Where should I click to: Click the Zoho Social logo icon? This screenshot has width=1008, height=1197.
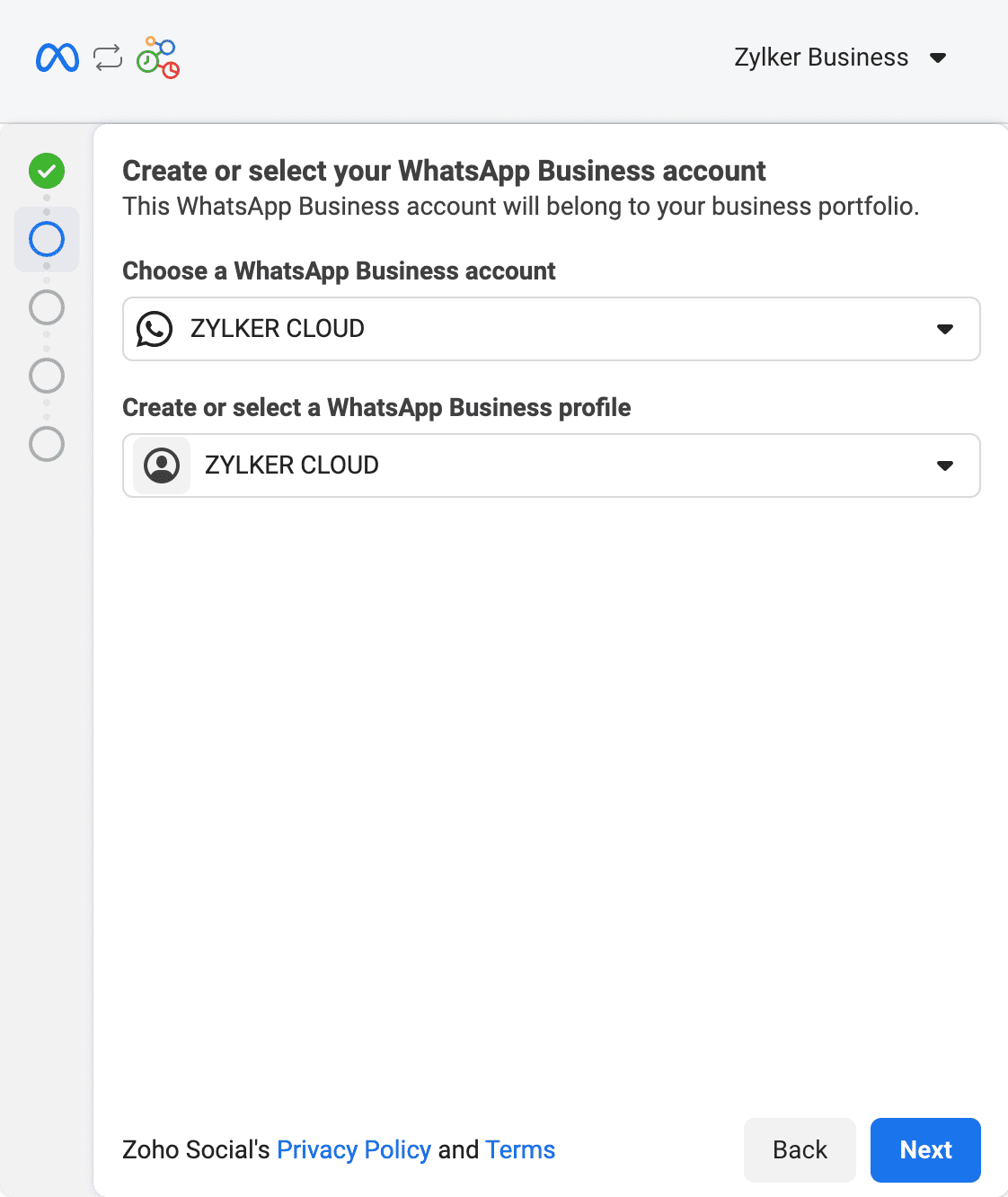(x=157, y=58)
